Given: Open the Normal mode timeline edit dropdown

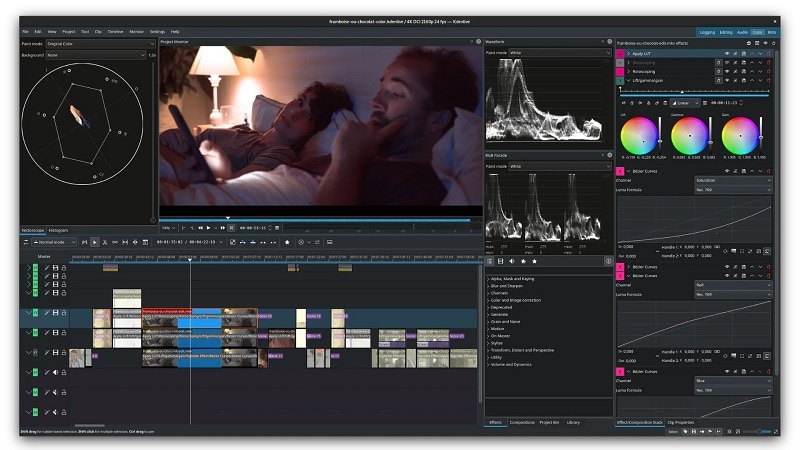Looking at the screenshot, I should (54, 242).
